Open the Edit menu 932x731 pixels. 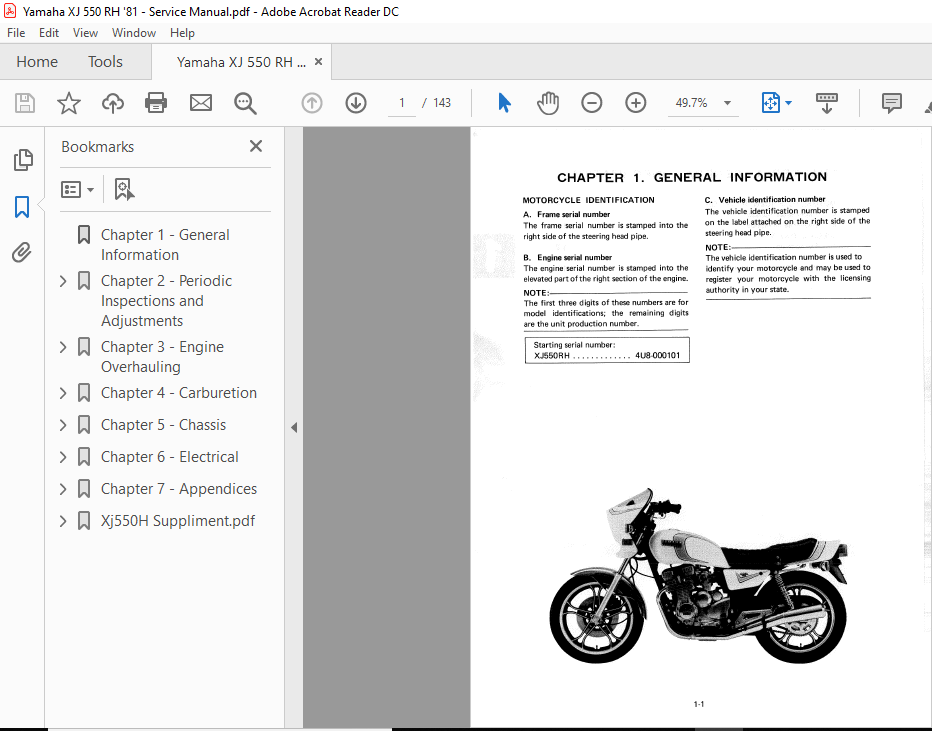(x=49, y=33)
